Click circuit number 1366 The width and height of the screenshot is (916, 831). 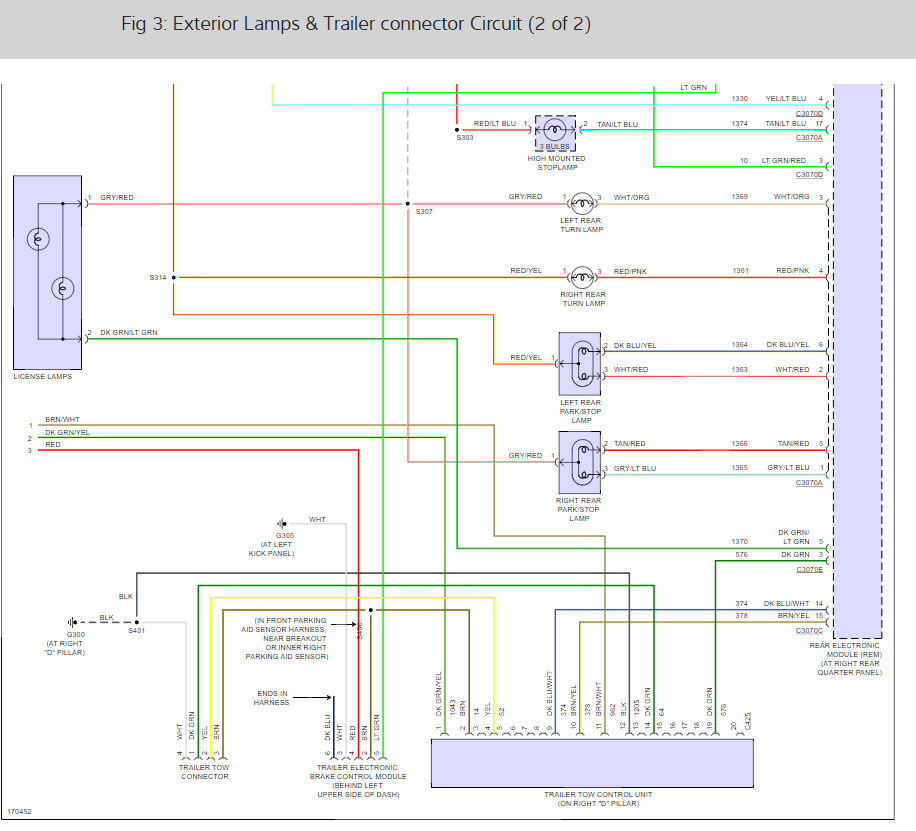(740, 444)
